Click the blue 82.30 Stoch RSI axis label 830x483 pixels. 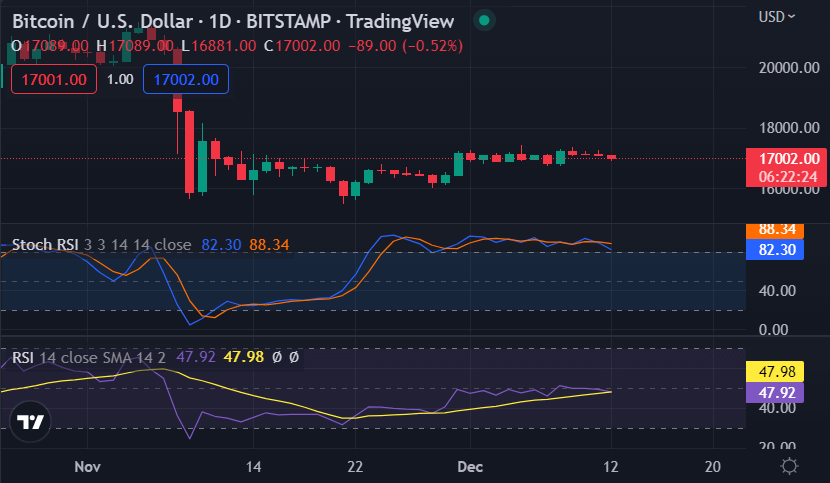coord(775,249)
